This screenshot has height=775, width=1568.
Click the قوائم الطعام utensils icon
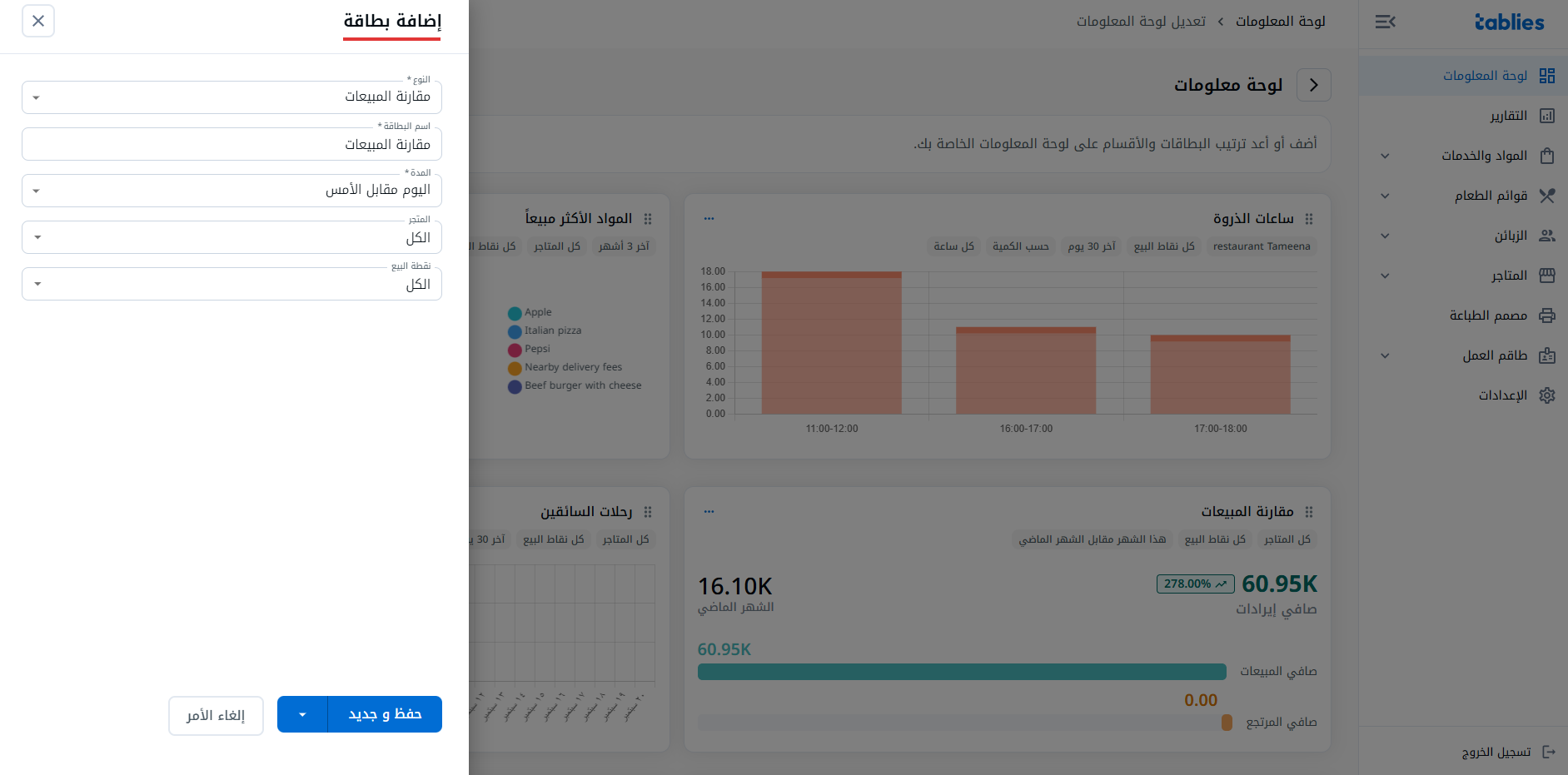(1547, 196)
